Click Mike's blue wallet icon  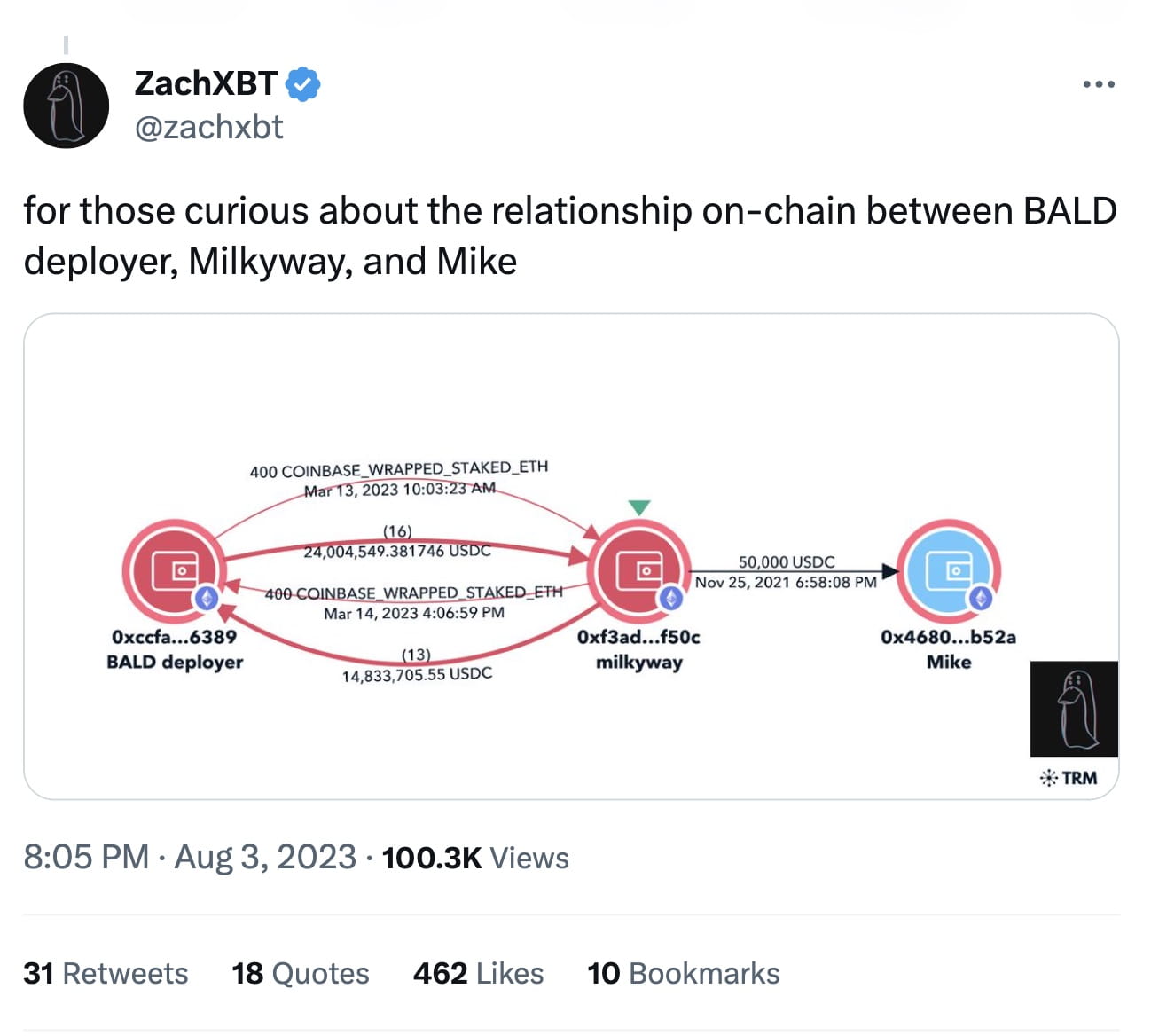(x=951, y=571)
